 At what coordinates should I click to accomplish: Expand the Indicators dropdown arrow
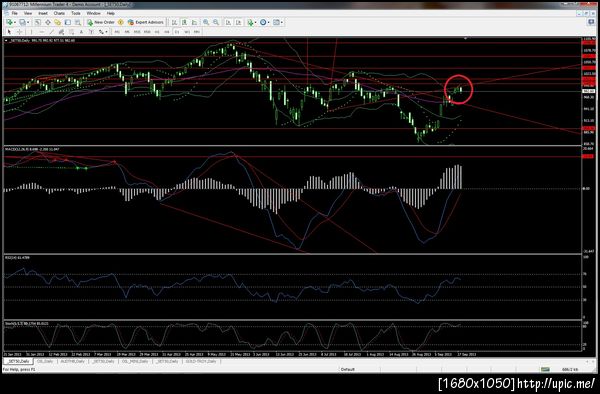point(256,23)
